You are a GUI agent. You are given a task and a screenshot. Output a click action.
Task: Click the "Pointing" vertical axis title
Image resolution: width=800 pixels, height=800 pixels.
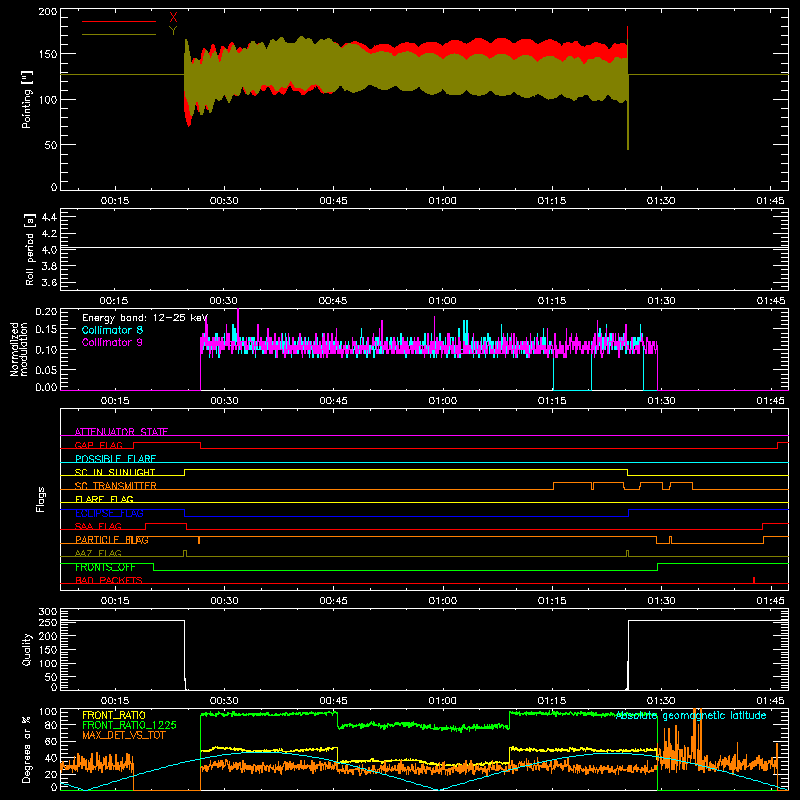[x=27, y=100]
